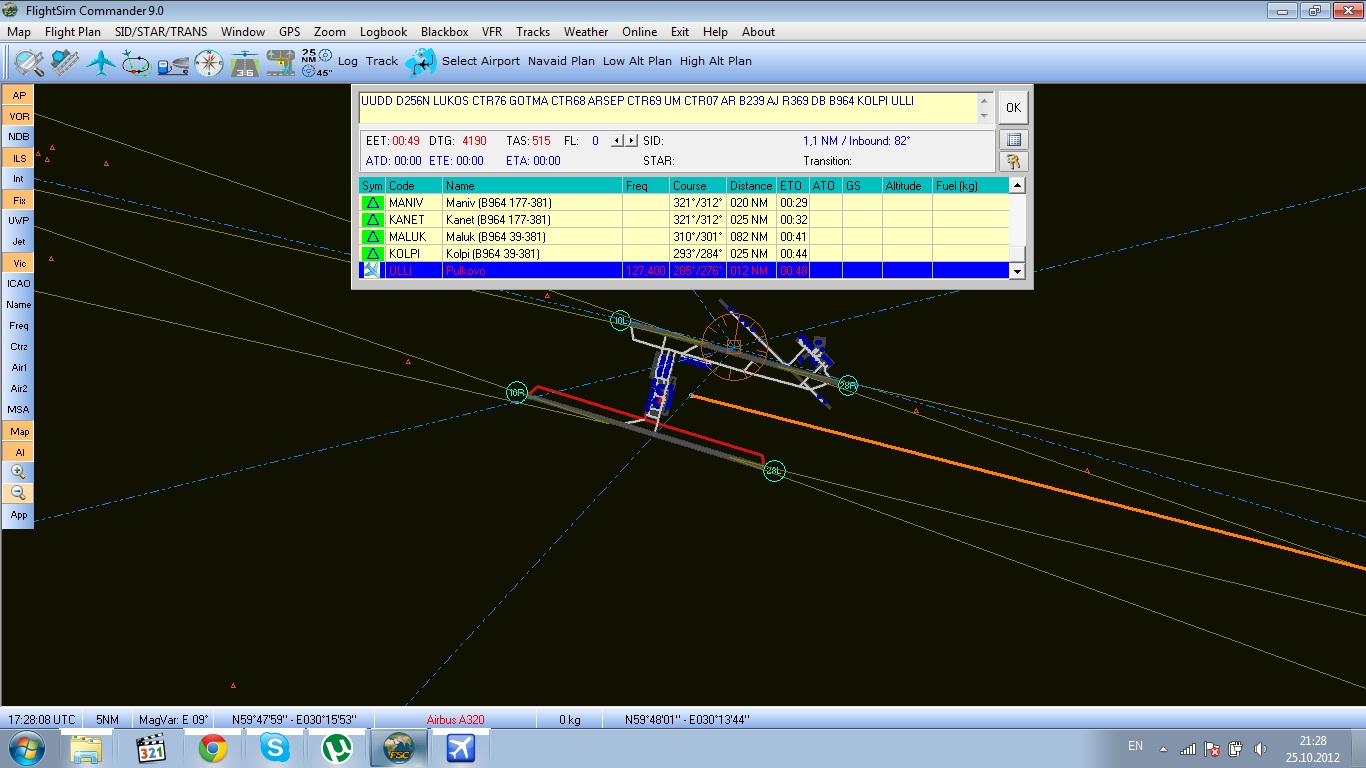This screenshot has height=768, width=1366.
Task: Toggle the MSA display button
Action: tap(19, 410)
